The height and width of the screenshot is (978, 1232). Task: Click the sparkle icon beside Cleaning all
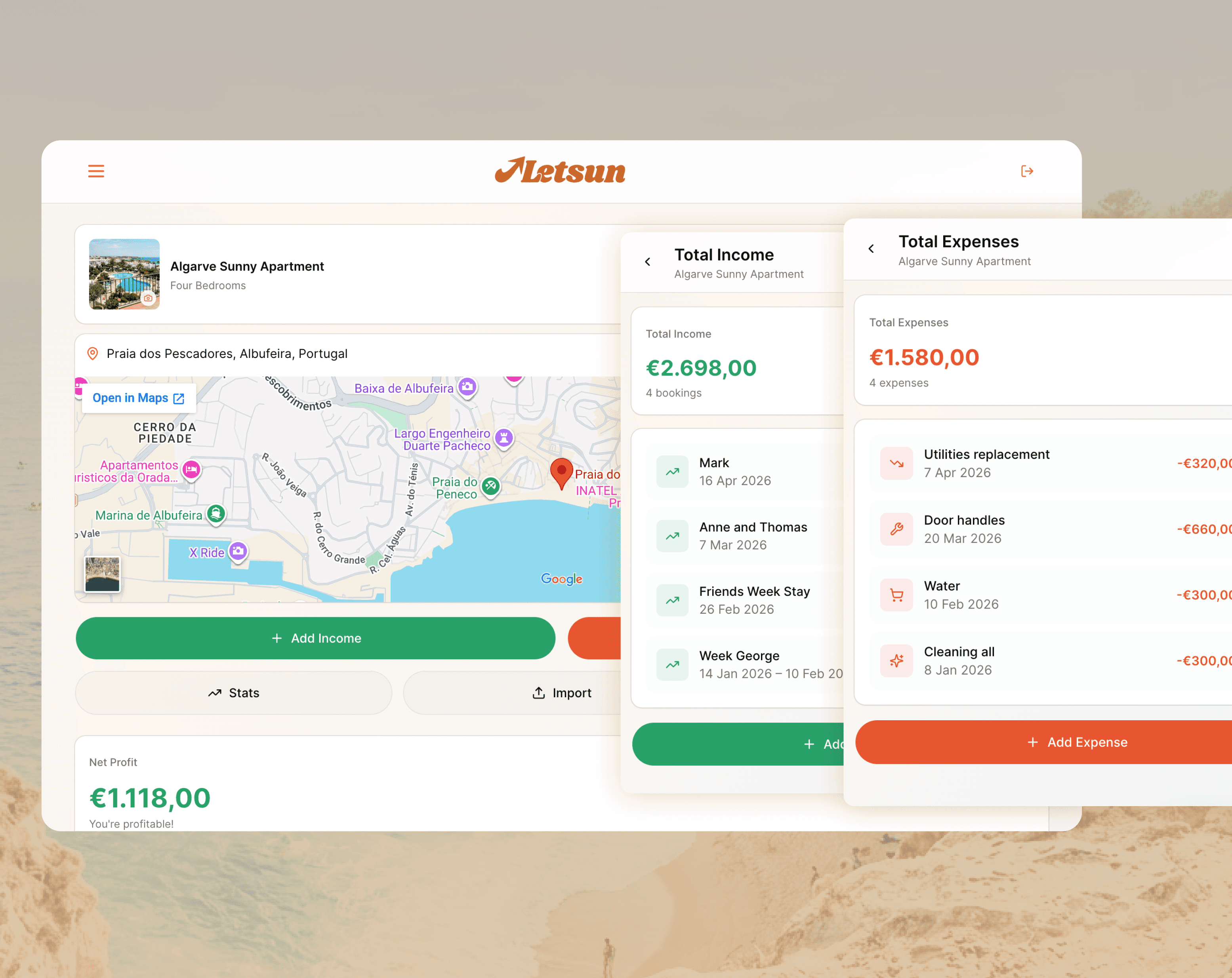pyautogui.click(x=896, y=661)
